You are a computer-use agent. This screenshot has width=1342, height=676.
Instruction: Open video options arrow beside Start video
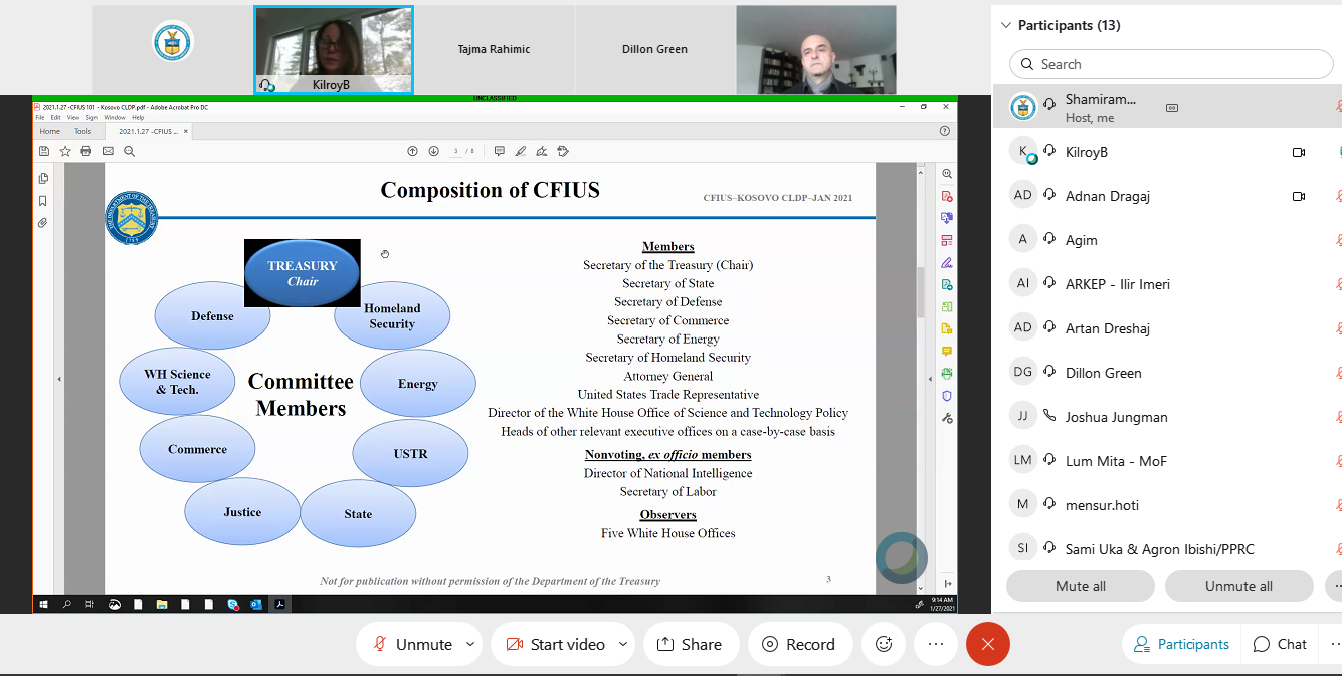pyautogui.click(x=623, y=645)
